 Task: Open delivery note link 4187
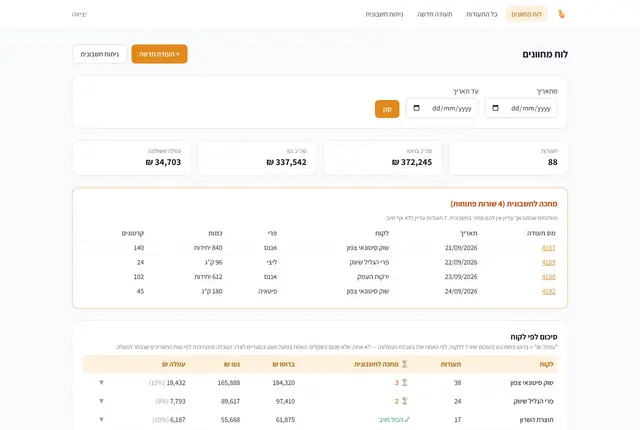pos(549,248)
